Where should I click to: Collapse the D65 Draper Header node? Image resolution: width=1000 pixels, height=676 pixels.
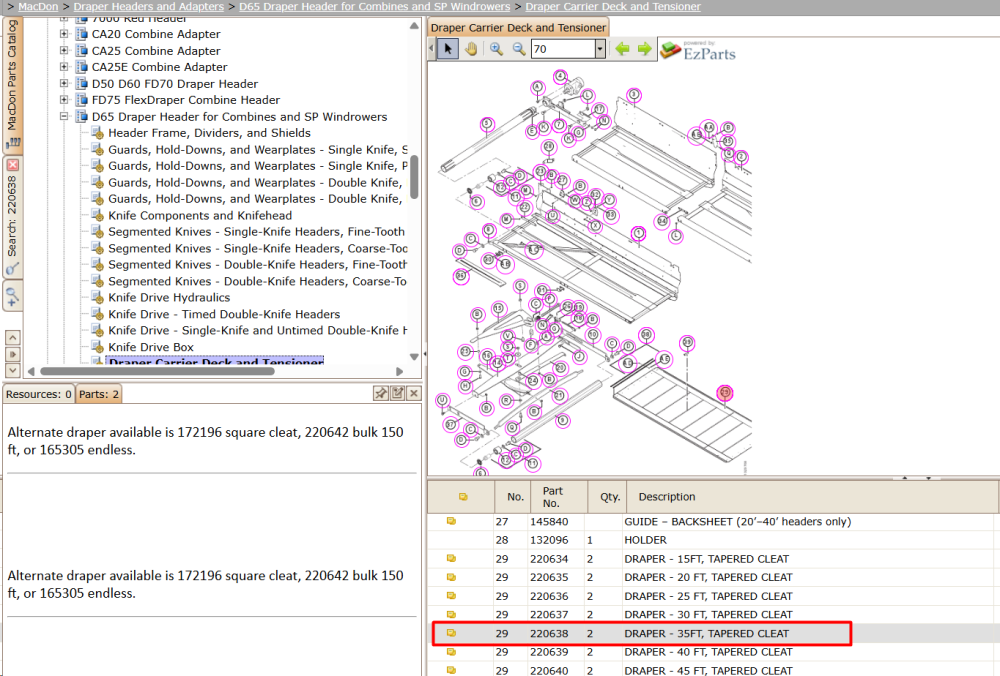pyautogui.click(x=64, y=116)
